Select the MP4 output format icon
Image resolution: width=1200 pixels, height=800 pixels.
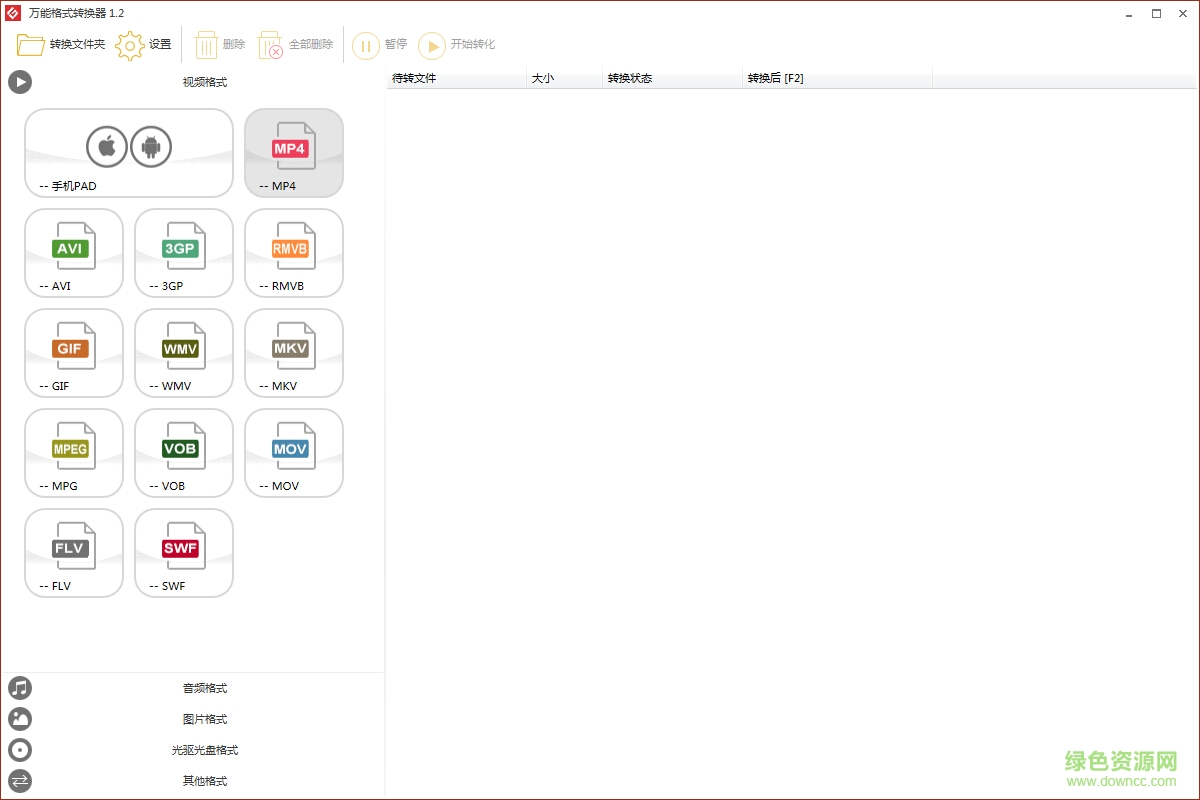tap(293, 153)
